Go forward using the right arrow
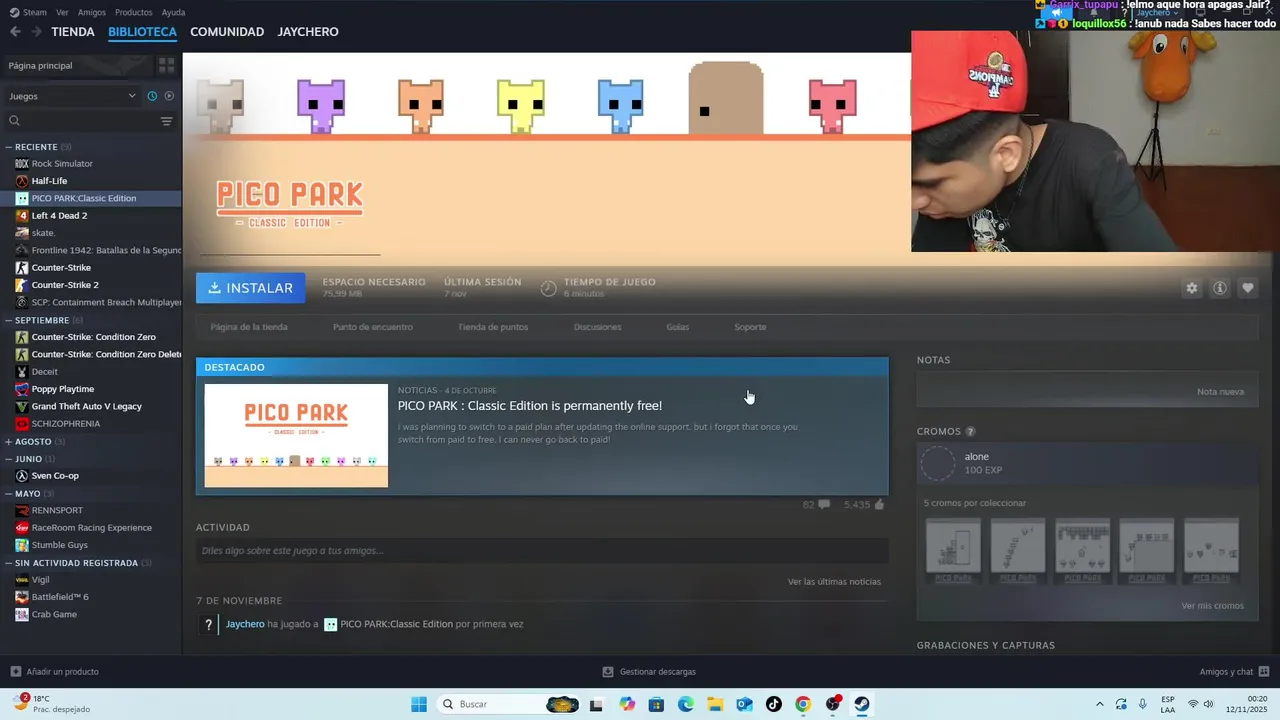This screenshot has height=720, width=1280. 36,32
